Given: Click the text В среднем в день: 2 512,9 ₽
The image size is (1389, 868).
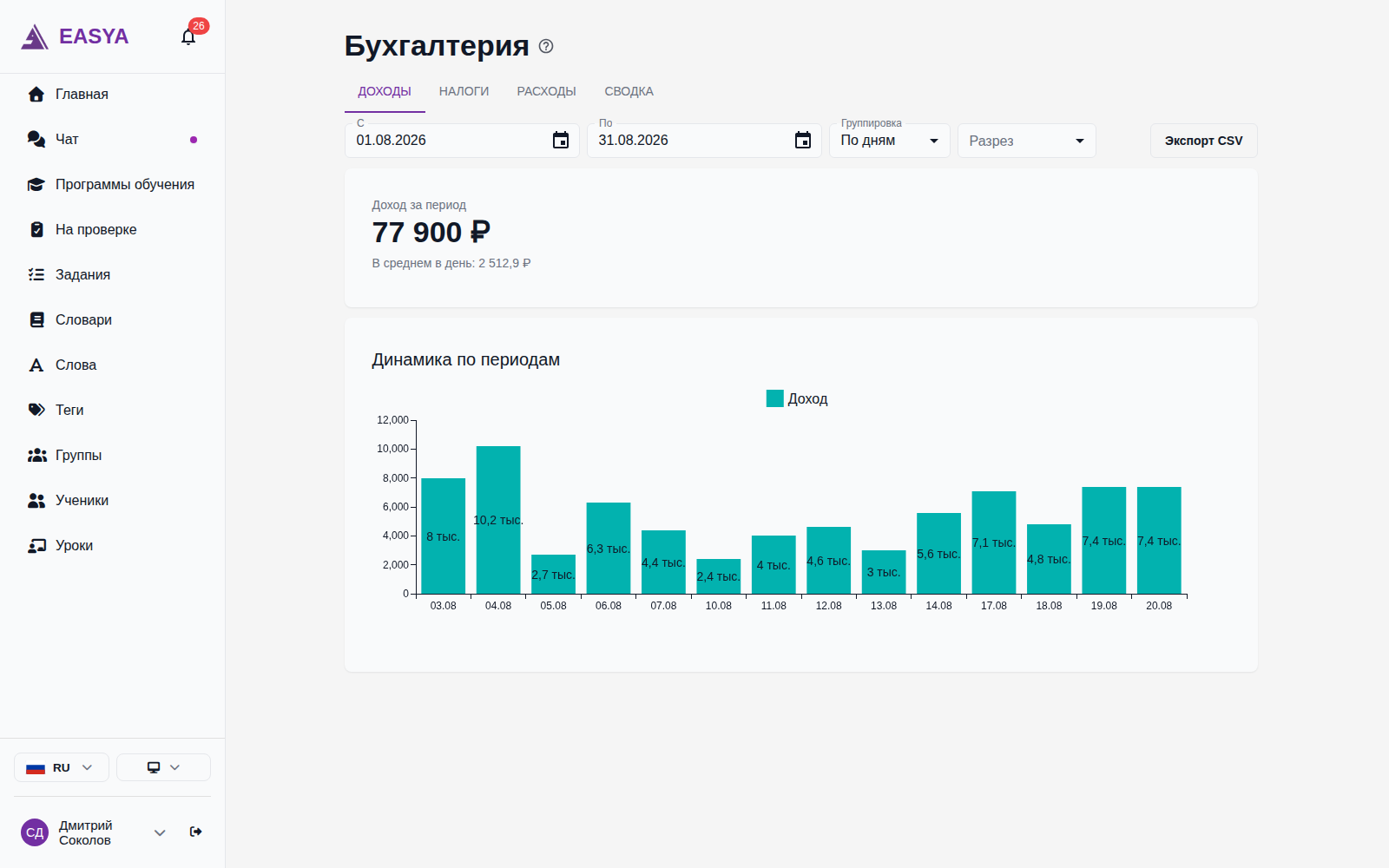Looking at the screenshot, I should point(451,263).
